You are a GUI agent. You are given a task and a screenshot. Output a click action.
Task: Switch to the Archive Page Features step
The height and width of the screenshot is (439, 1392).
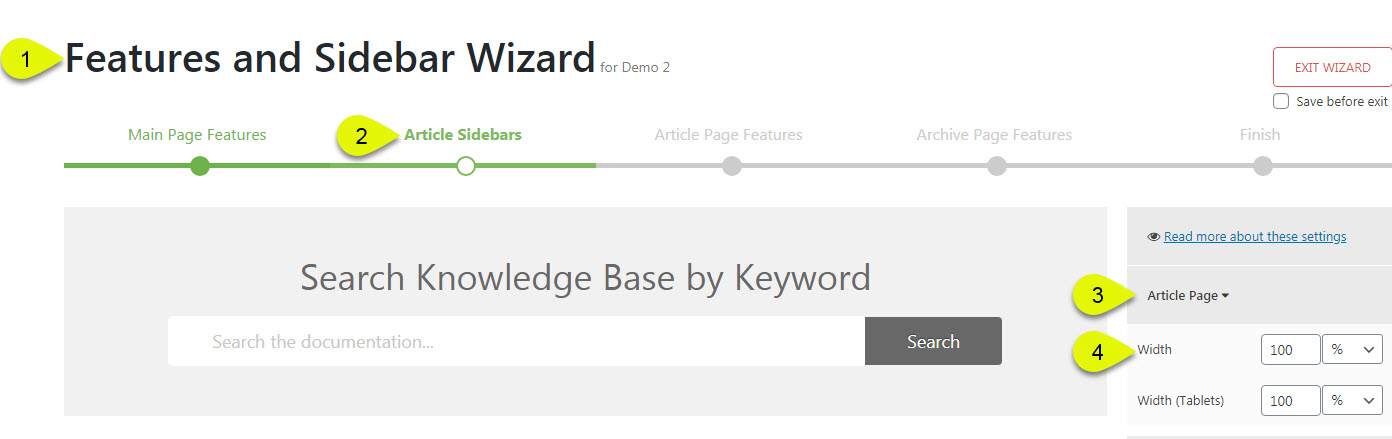click(994, 135)
